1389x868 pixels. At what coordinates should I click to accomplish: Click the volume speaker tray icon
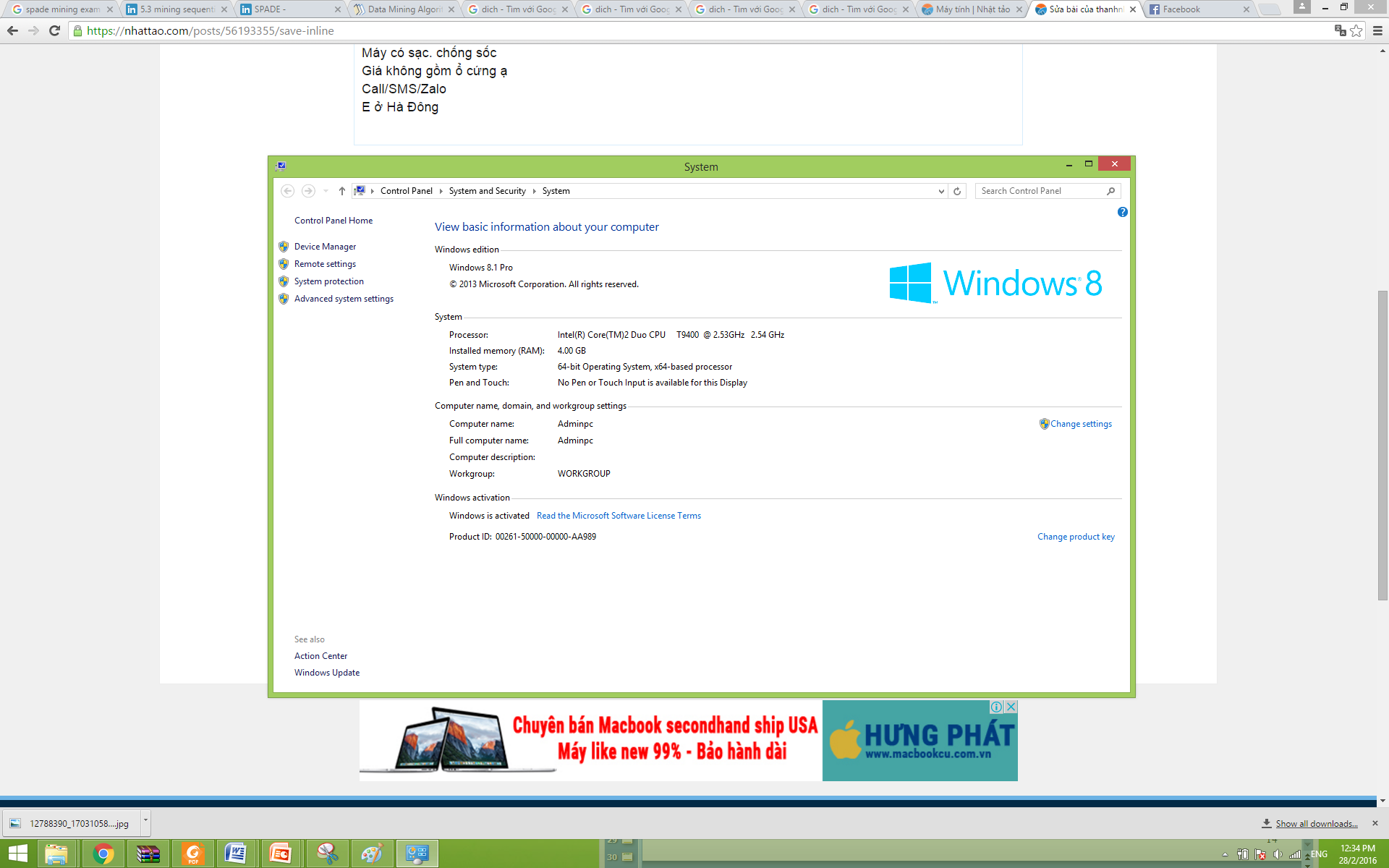(x=1278, y=854)
